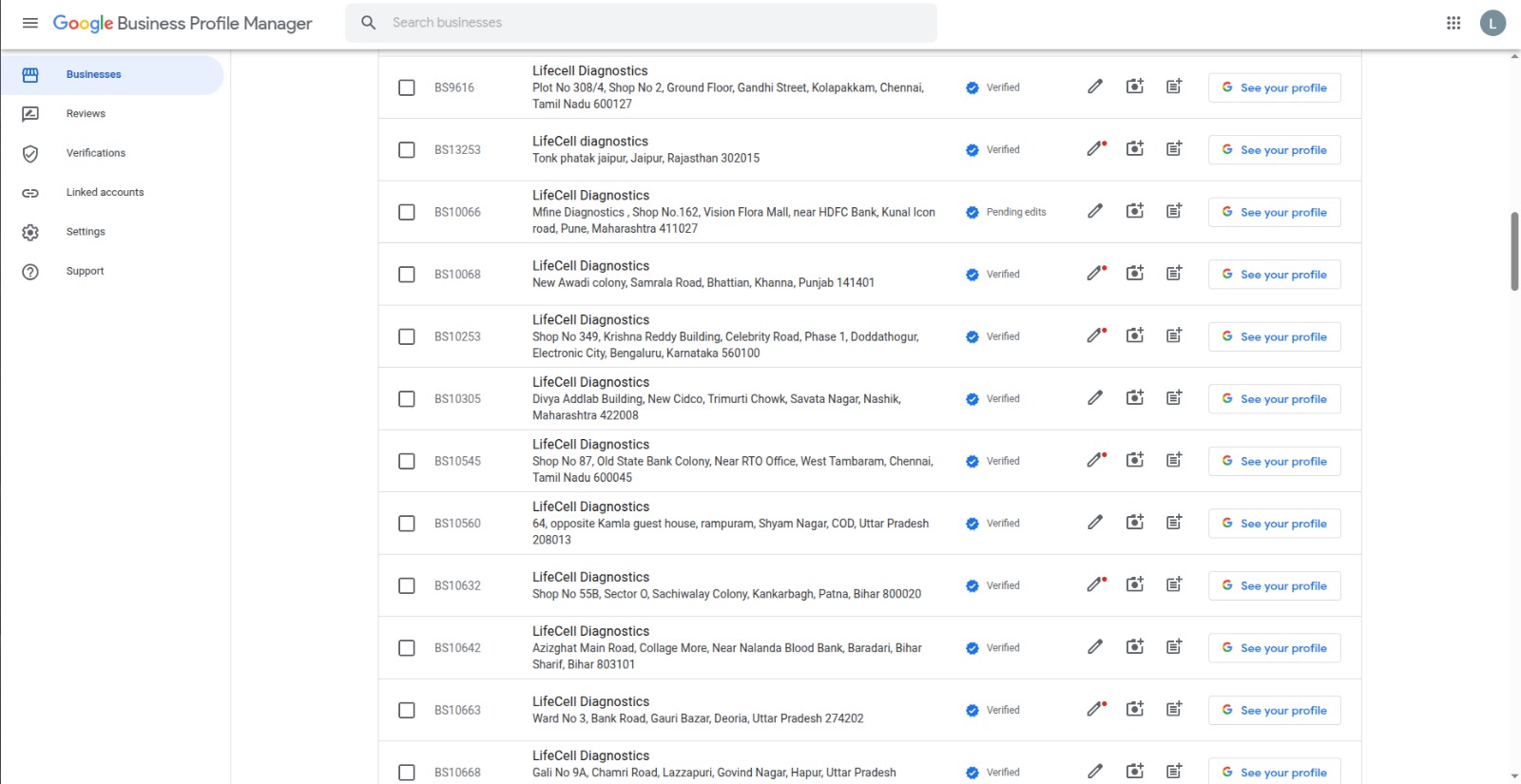Add photo to the BS10545 listing
The width and height of the screenshot is (1521, 784).
(x=1135, y=461)
